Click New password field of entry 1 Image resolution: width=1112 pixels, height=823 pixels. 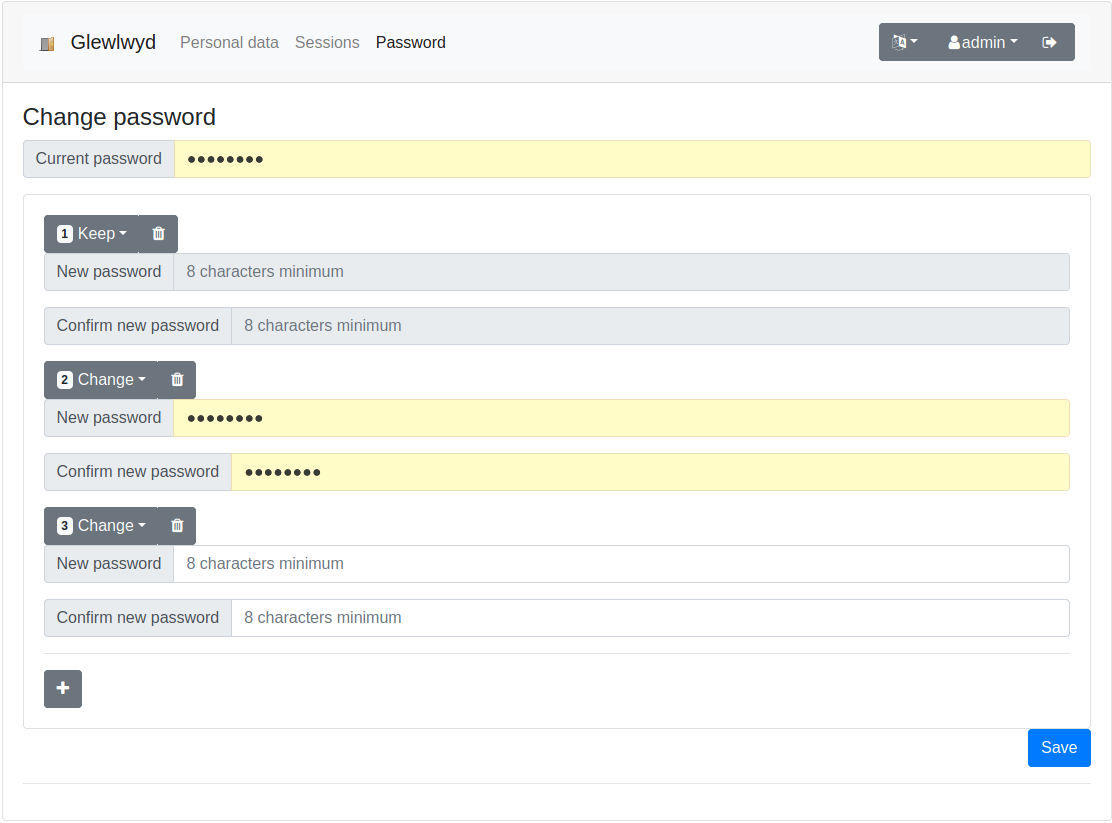click(x=621, y=272)
